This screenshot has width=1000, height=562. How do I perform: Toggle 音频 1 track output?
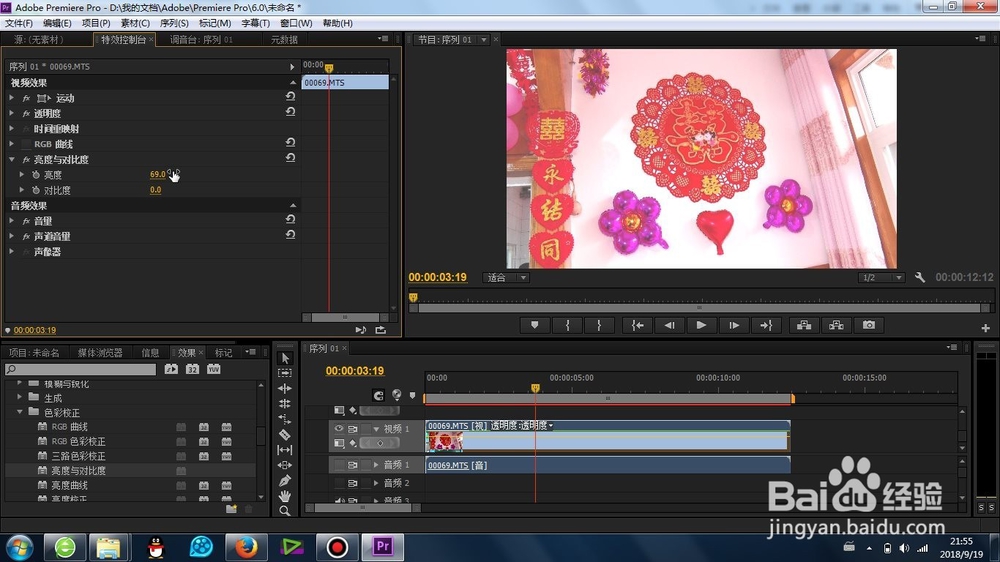tap(339, 465)
